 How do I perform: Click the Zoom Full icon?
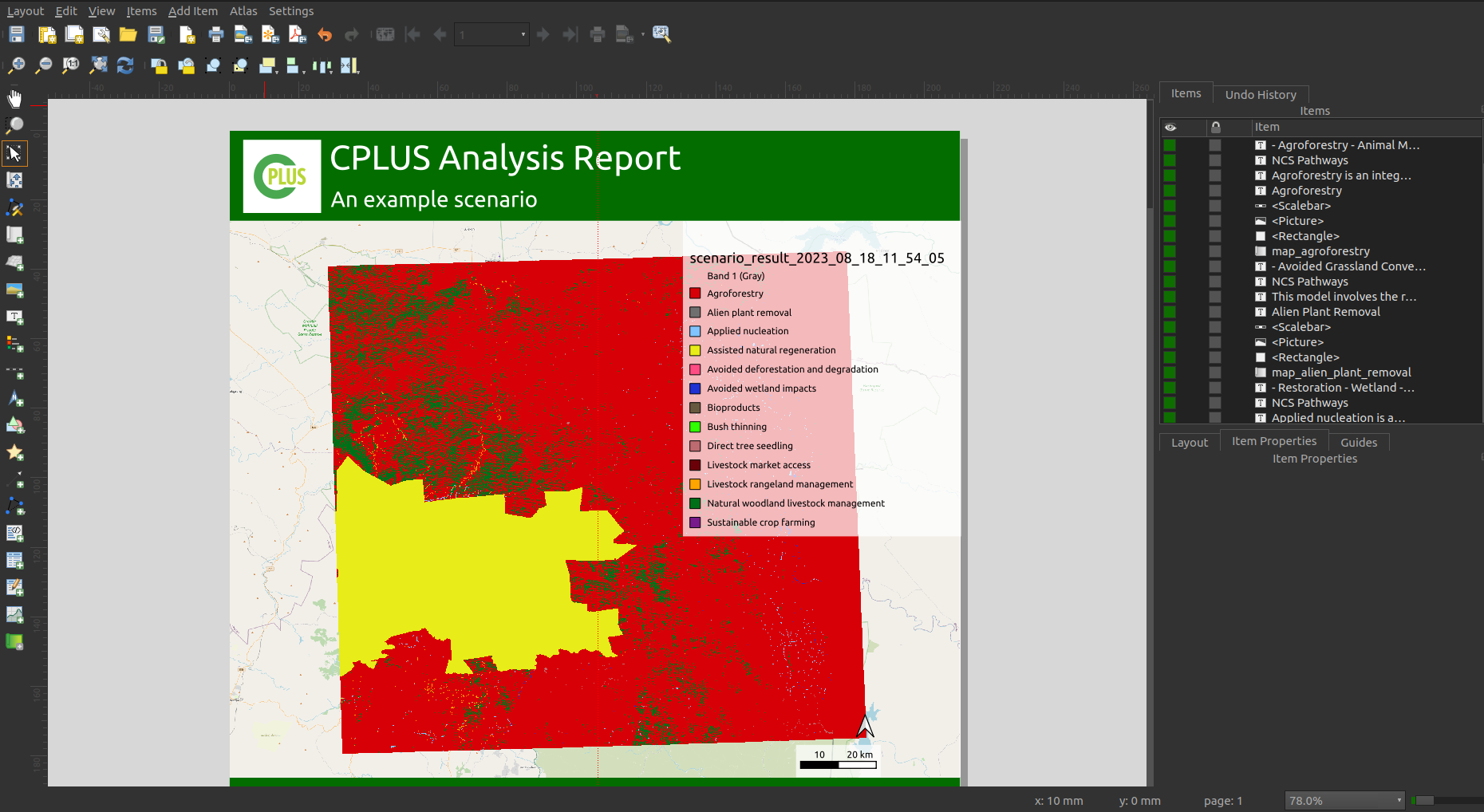pos(98,65)
